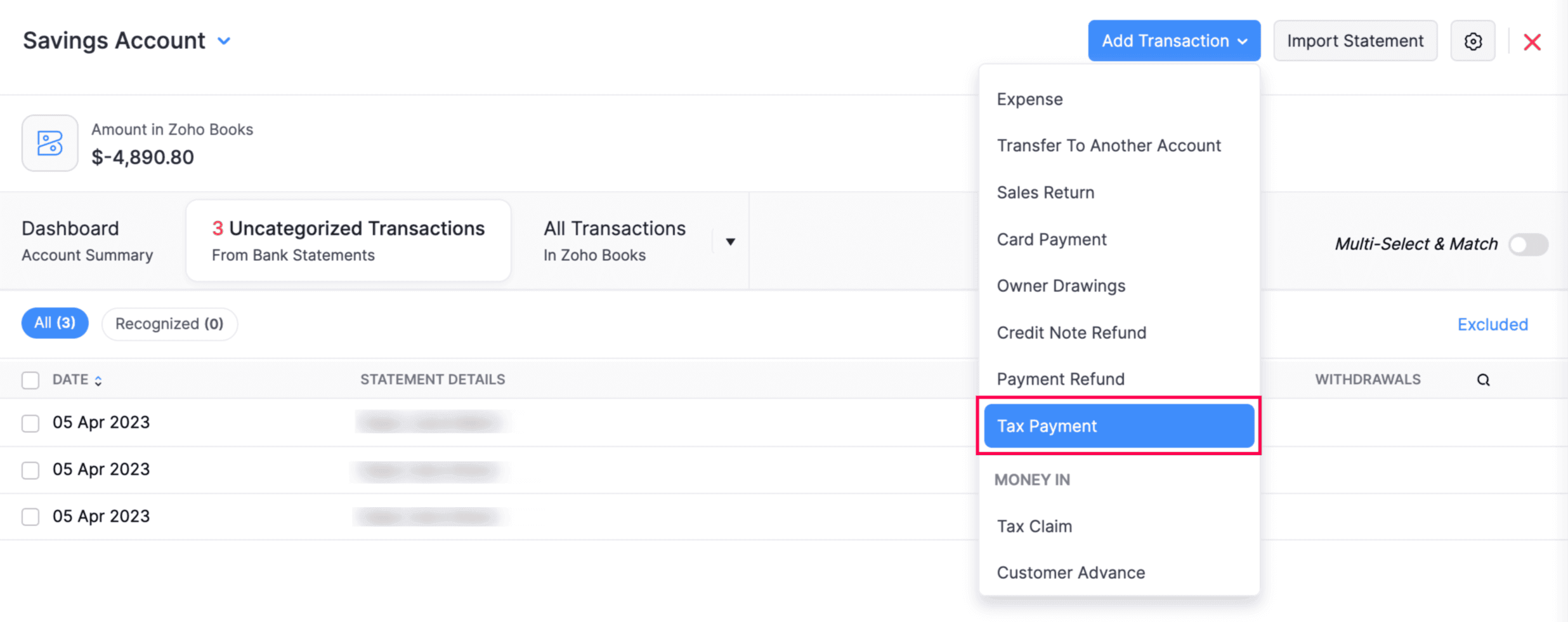Select Expense from the transaction menu
This screenshot has width=1568, height=622.
pyautogui.click(x=1029, y=98)
